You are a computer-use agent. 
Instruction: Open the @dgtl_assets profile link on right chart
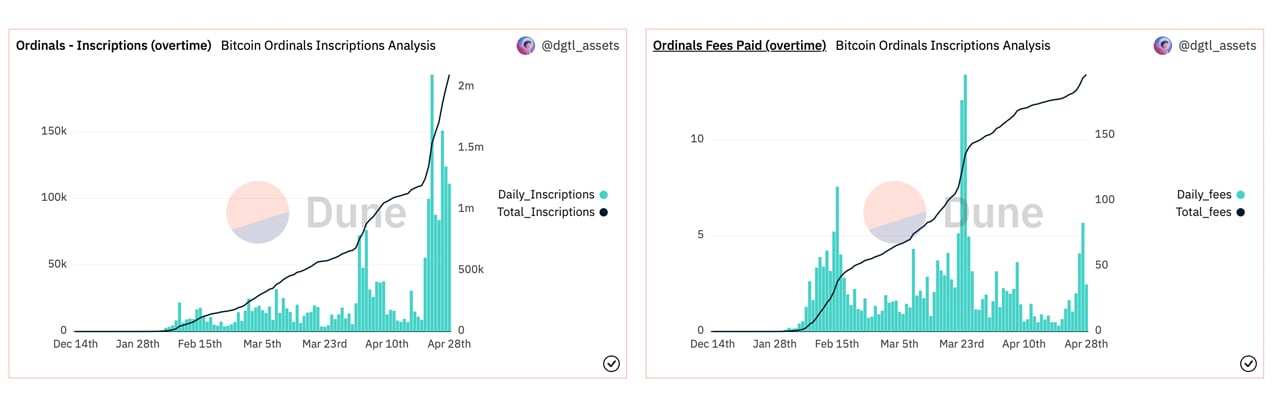[x=1217, y=45]
